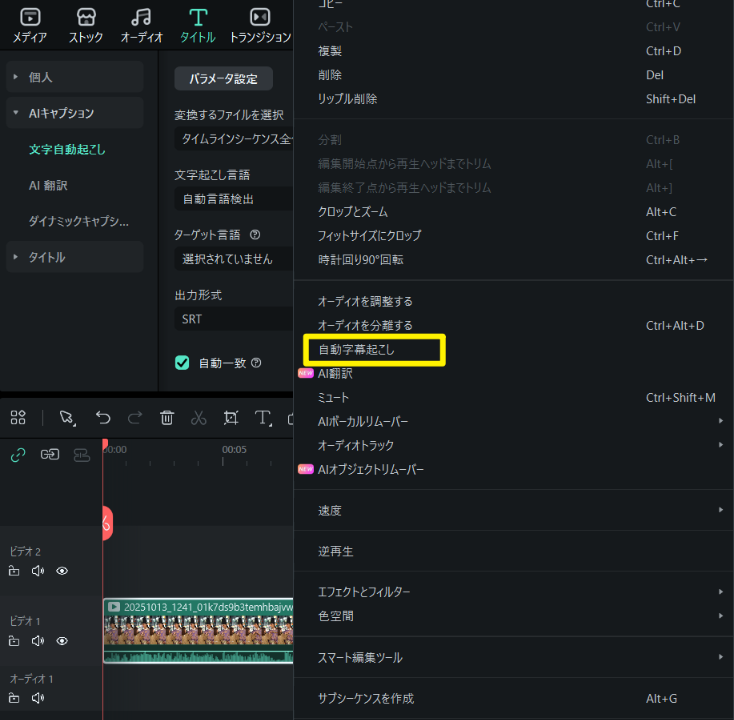Click the layout grid icon in timeline toolbar
The image size is (734, 720).
point(18,417)
